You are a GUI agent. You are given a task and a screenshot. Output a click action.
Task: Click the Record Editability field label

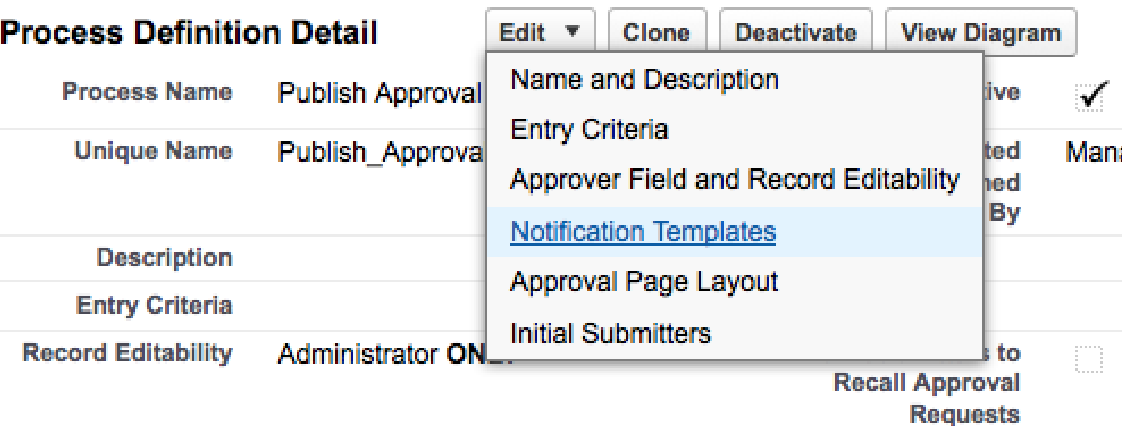coord(127,353)
